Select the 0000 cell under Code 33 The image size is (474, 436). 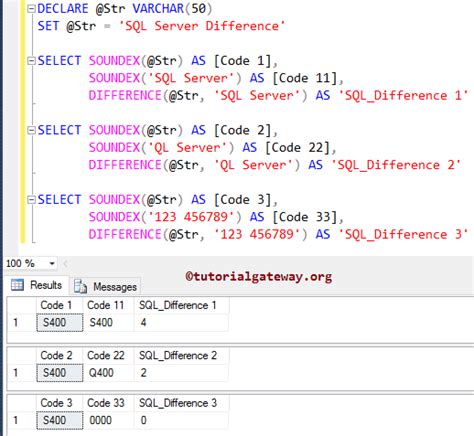click(108, 420)
